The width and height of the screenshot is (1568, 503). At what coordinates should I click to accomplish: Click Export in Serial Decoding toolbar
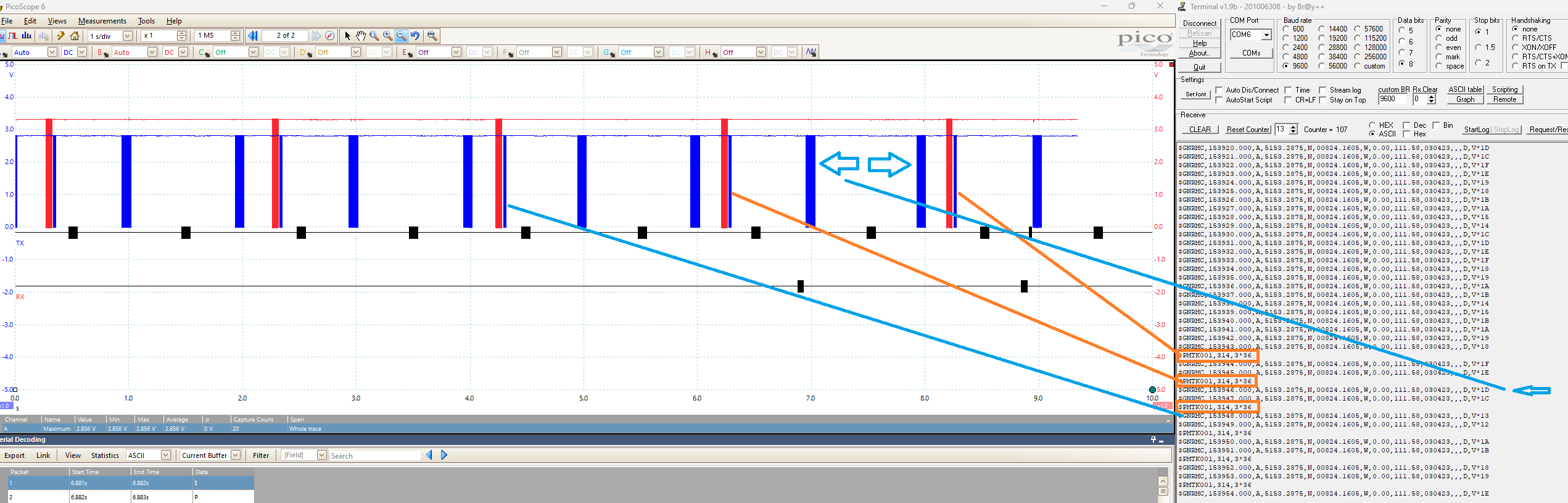tap(15, 455)
